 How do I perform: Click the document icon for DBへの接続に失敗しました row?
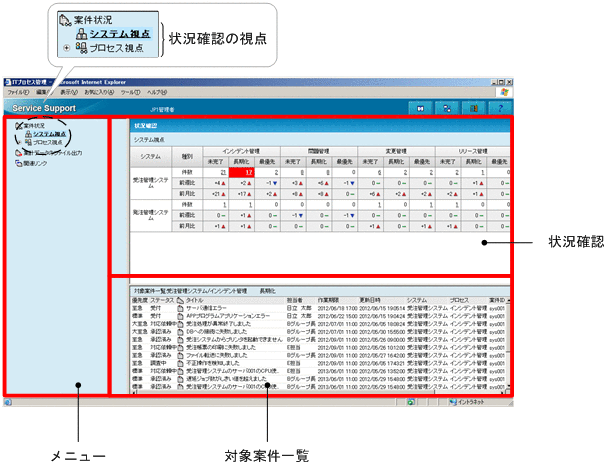[x=180, y=332]
